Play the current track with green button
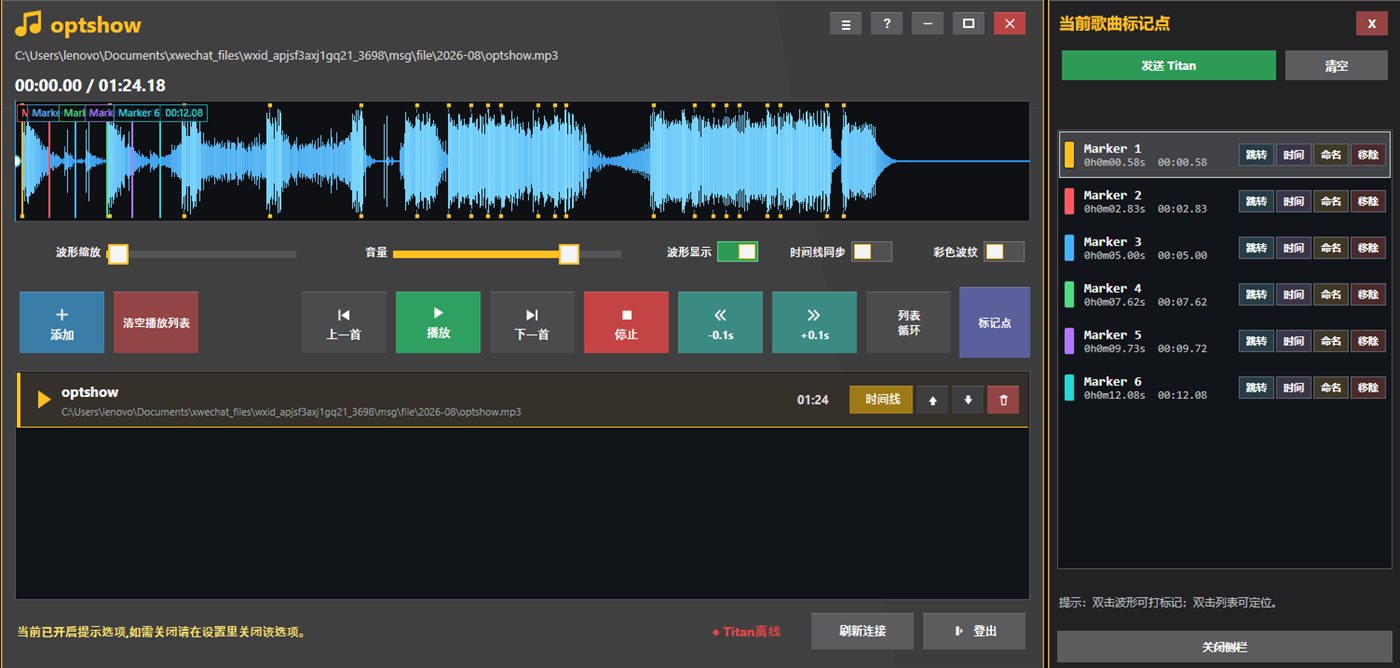 (438, 322)
